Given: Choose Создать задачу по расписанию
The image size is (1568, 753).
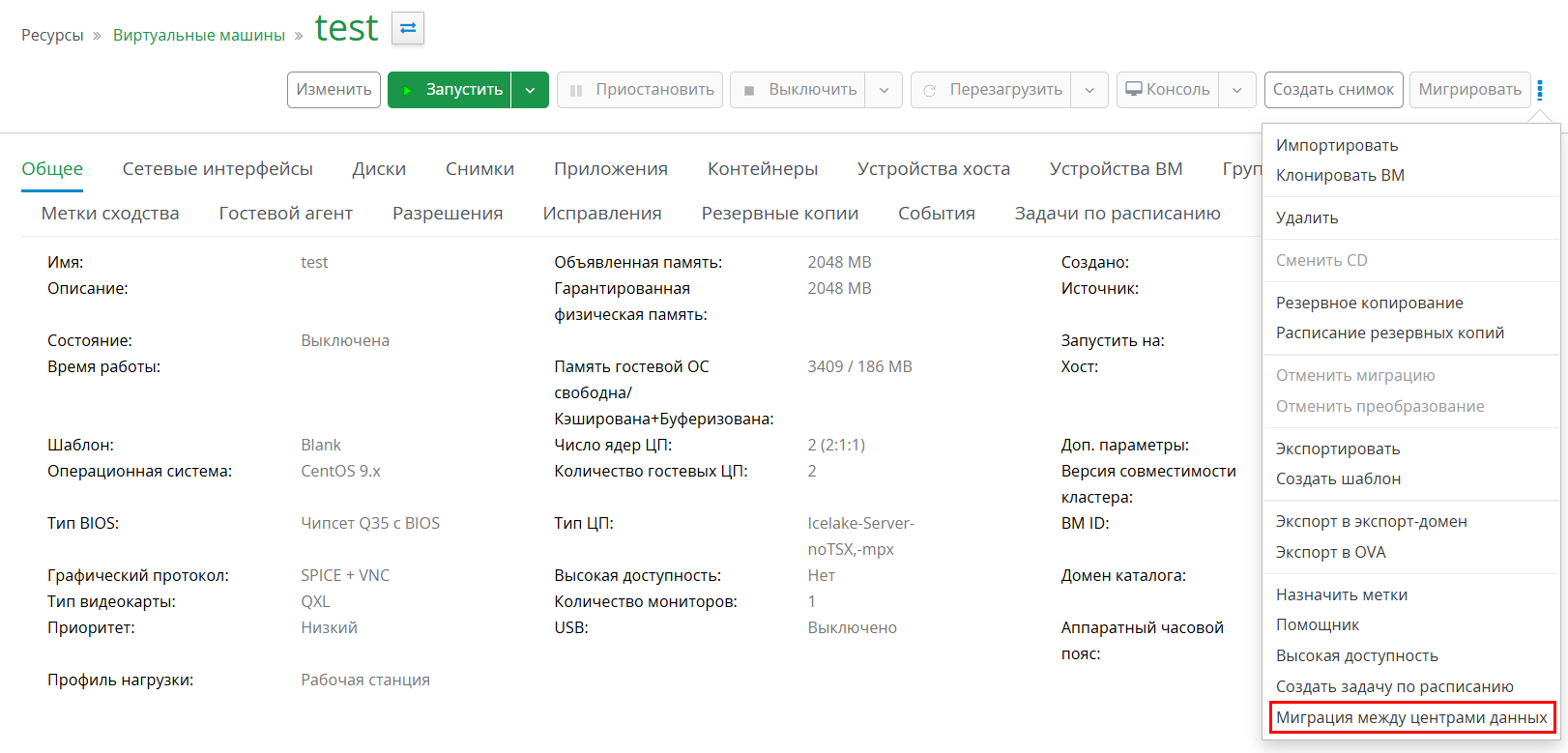Looking at the screenshot, I should click(x=1395, y=686).
